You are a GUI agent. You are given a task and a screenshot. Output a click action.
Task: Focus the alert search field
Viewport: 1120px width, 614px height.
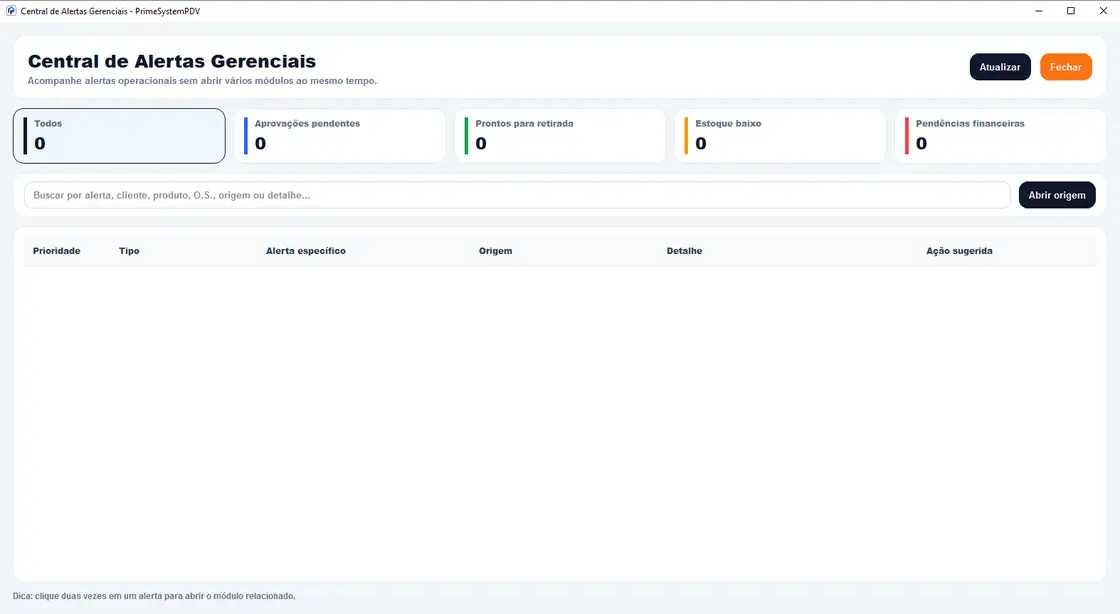coord(517,195)
